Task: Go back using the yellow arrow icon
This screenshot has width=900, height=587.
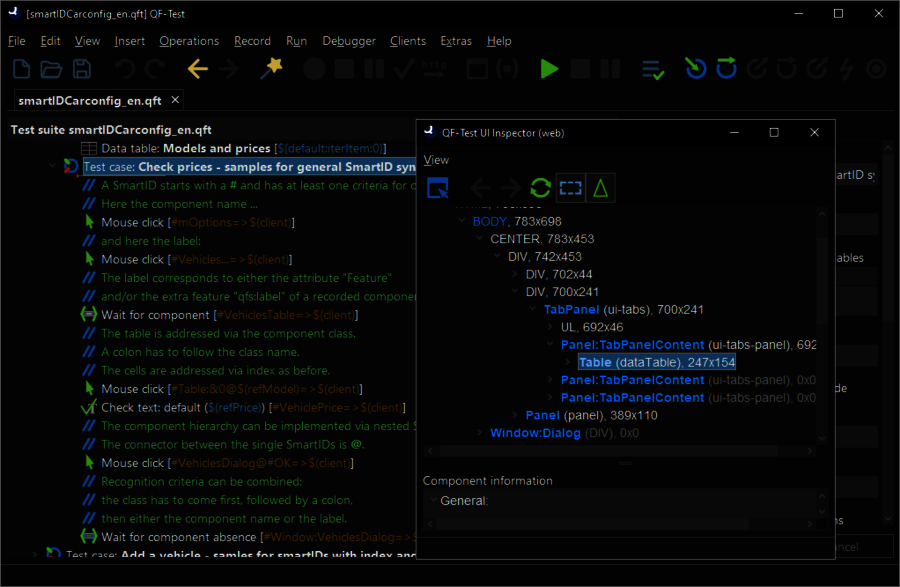Action: click(x=197, y=69)
